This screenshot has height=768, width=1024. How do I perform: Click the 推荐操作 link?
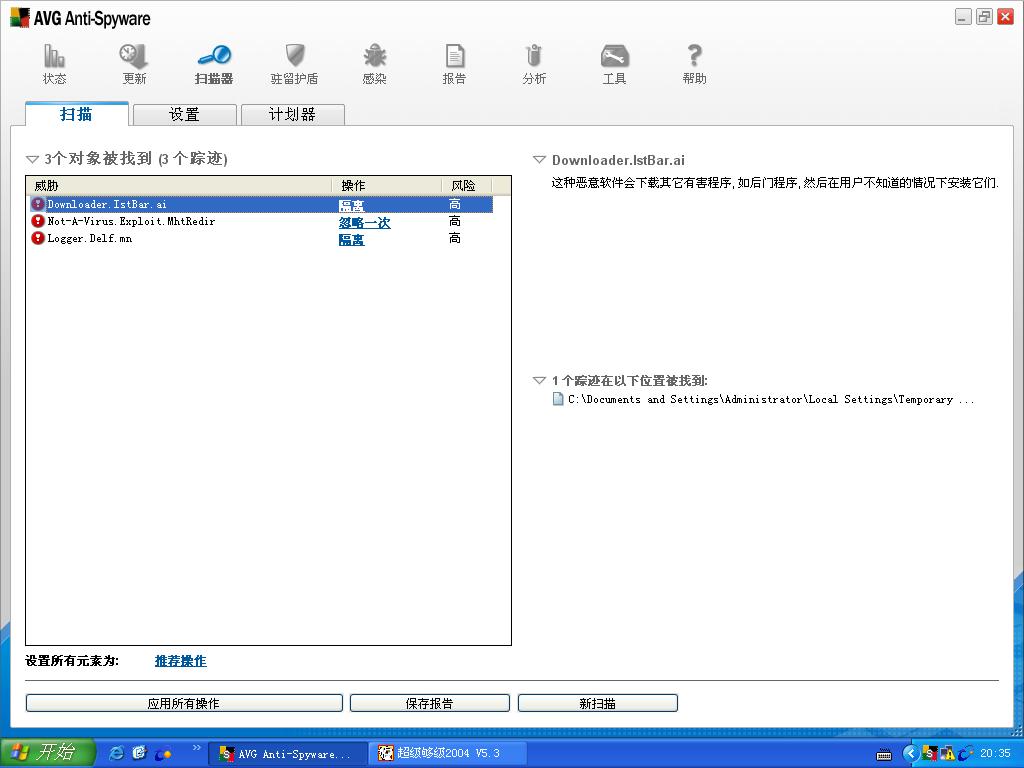(180, 661)
